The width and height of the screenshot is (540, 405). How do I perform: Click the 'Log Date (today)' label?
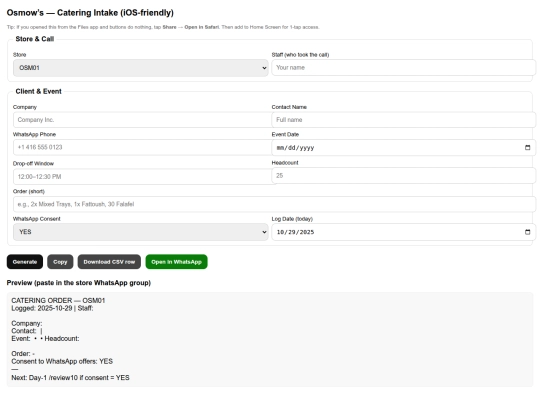(x=292, y=219)
